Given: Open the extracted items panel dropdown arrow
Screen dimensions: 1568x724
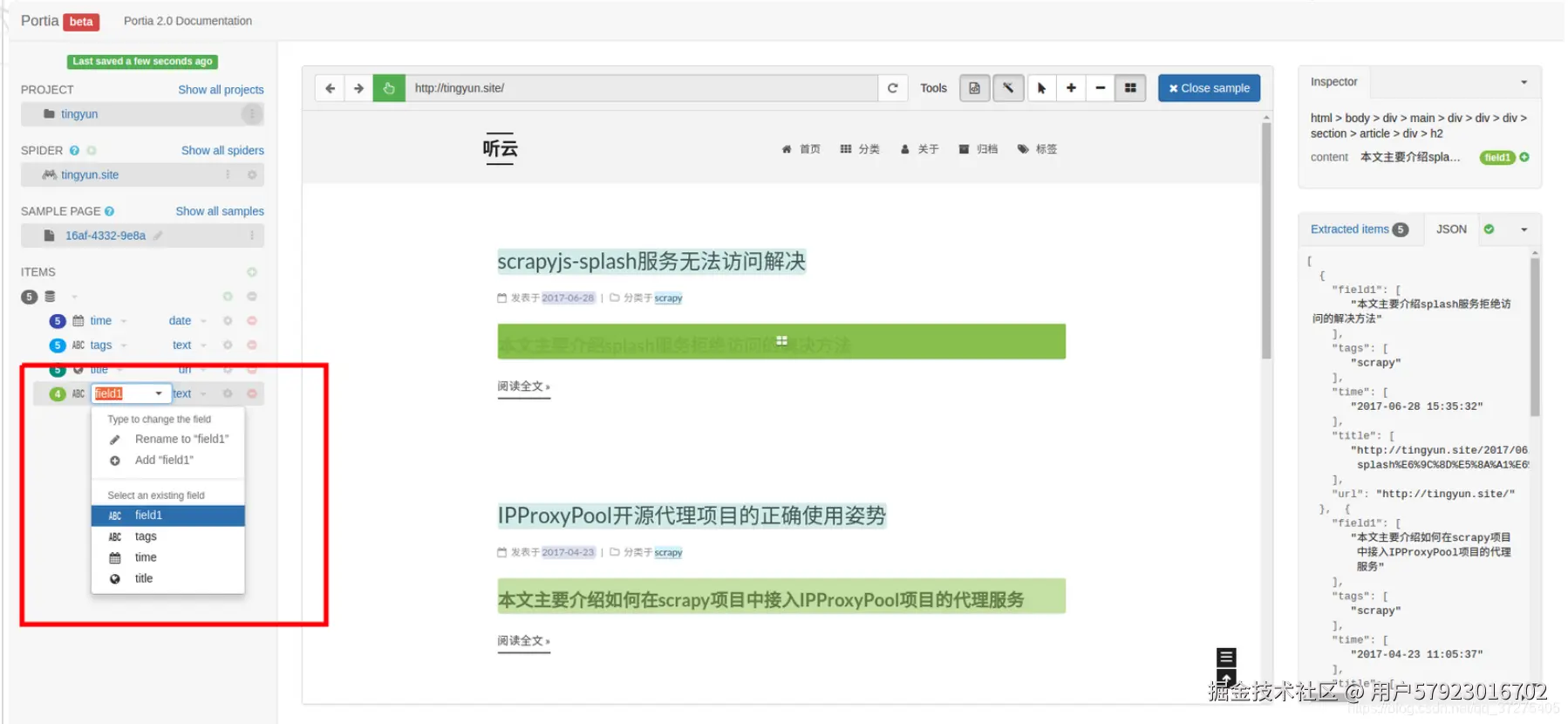Looking at the screenshot, I should (x=1524, y=230).
